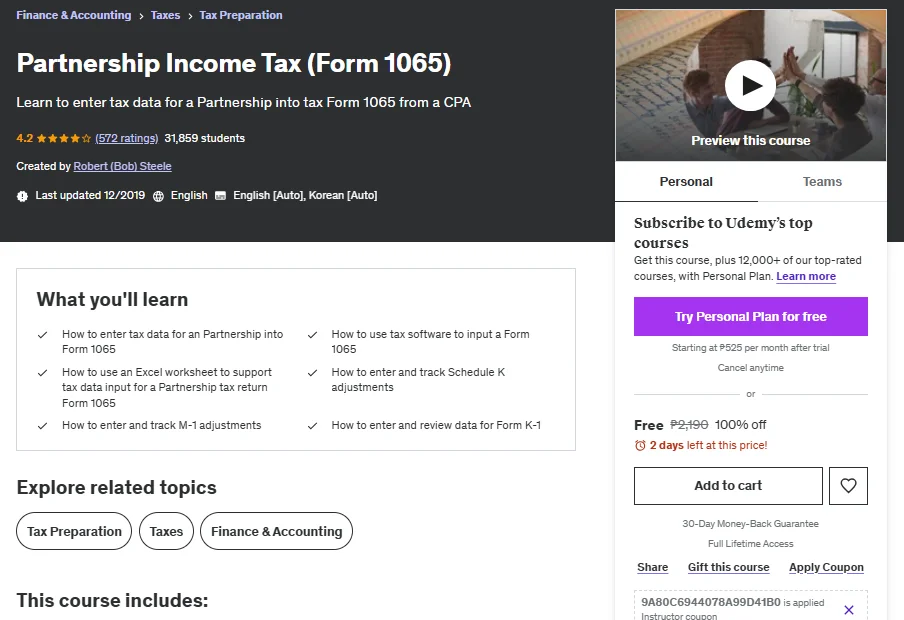Go to Tax Preparation breadcrumb
Image resolution: width=904 pixels, height=620 pixels.
click(241, 15)
